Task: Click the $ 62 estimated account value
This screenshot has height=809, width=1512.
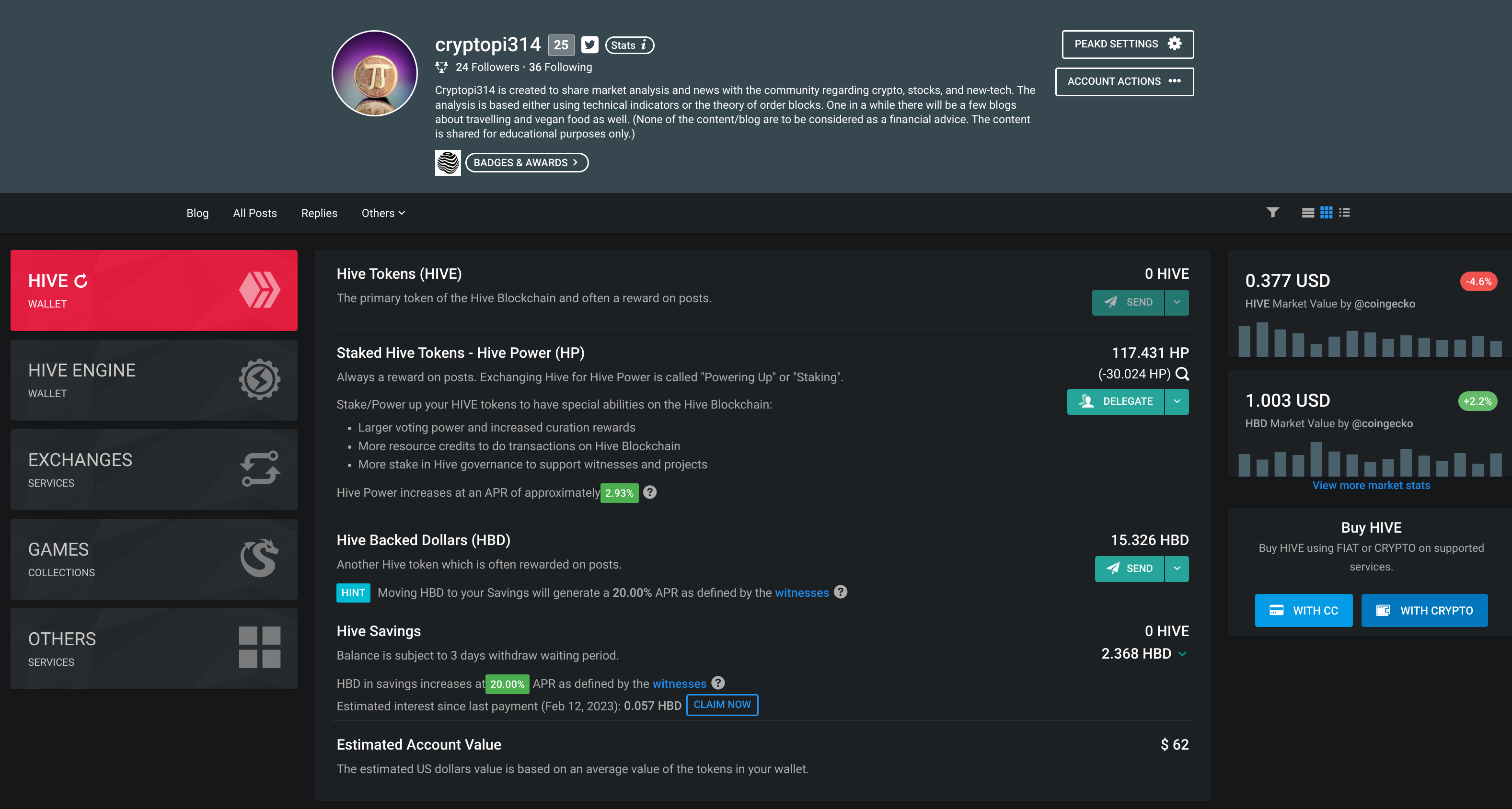Action: pyautogui.click(x=1175, y=744)
